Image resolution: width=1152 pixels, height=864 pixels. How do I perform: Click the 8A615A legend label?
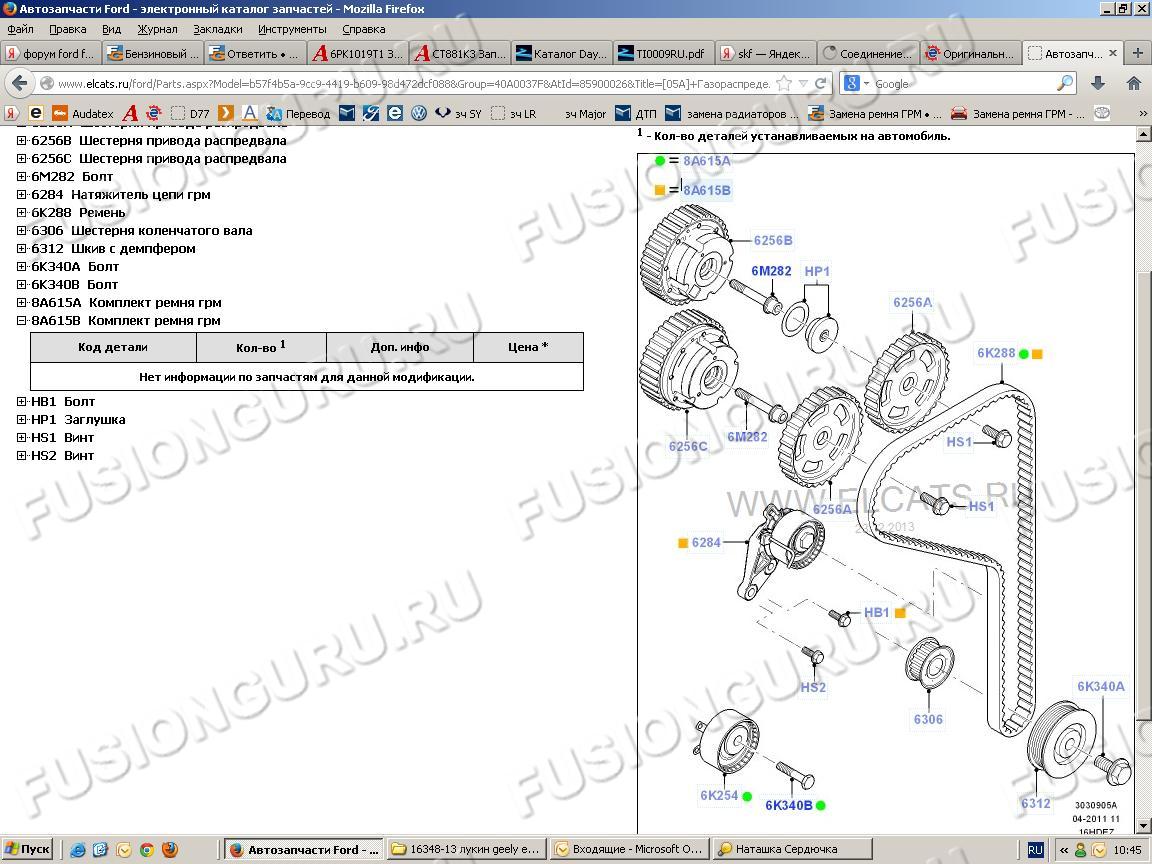coord(707,161)
